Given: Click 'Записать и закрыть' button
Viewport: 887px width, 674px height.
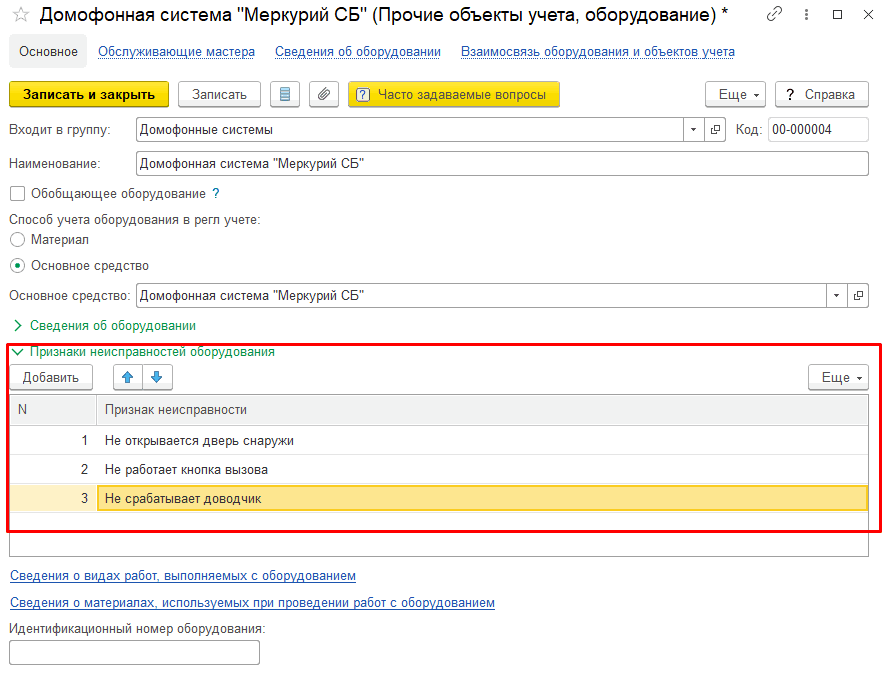Looking at the screenshot, I should (x=89, y=95).
